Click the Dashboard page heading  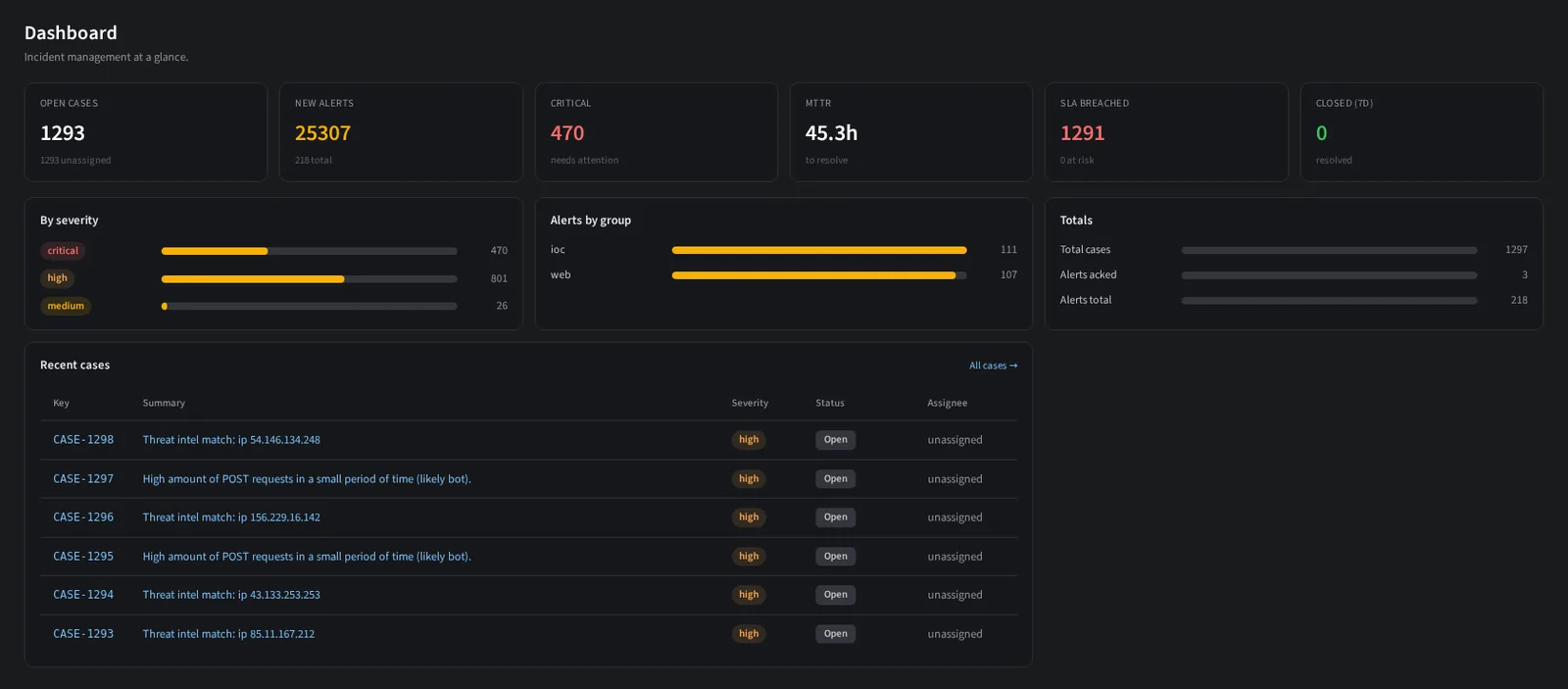tap(71, 33)
